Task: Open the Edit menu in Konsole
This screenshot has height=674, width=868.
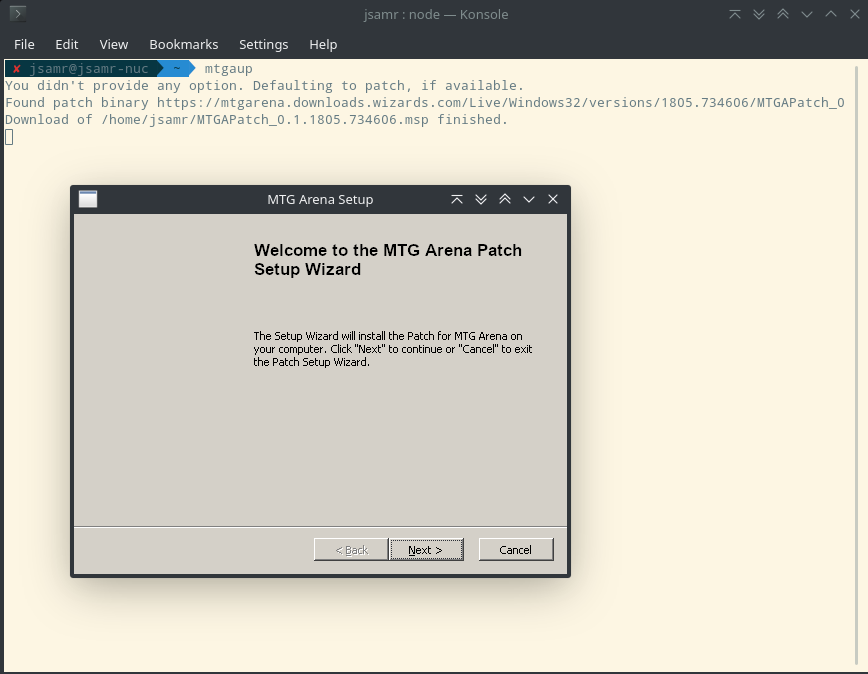Action: point(66,44)
